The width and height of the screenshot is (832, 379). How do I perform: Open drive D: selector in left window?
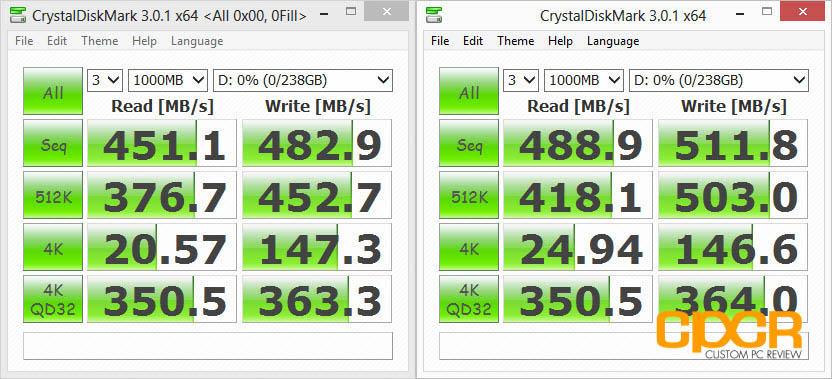pyautogui.click(x=302, y=81)
